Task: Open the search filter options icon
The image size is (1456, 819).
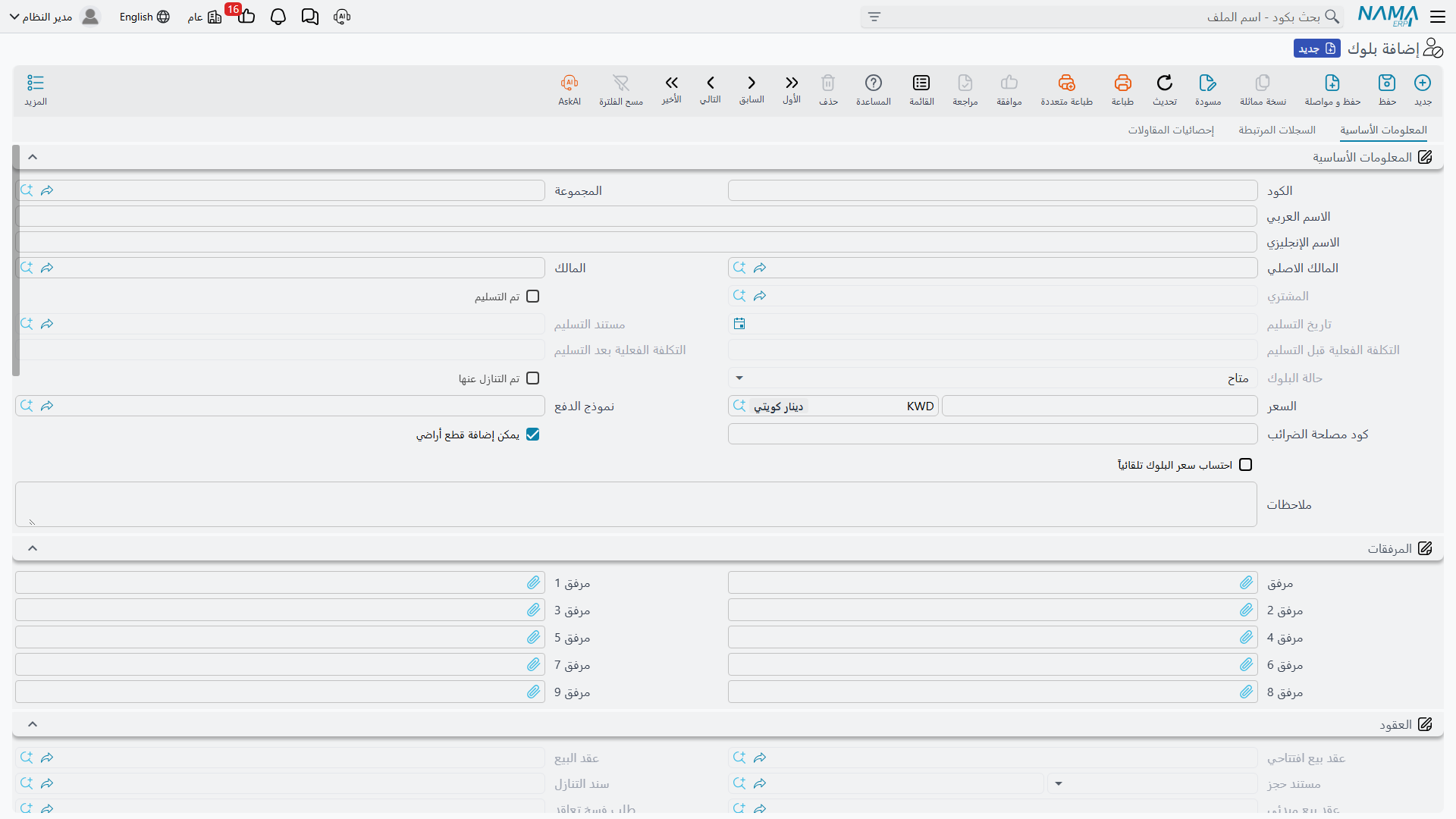Action: pos(874,17)
